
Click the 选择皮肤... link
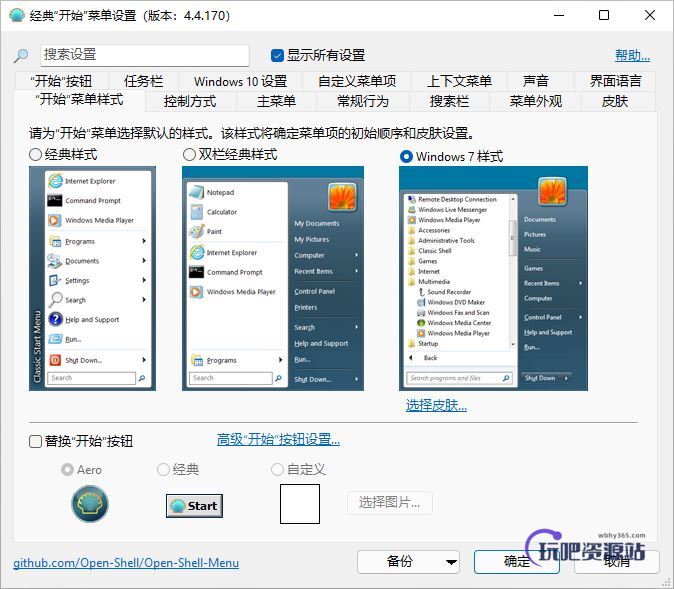click(436, 405)
